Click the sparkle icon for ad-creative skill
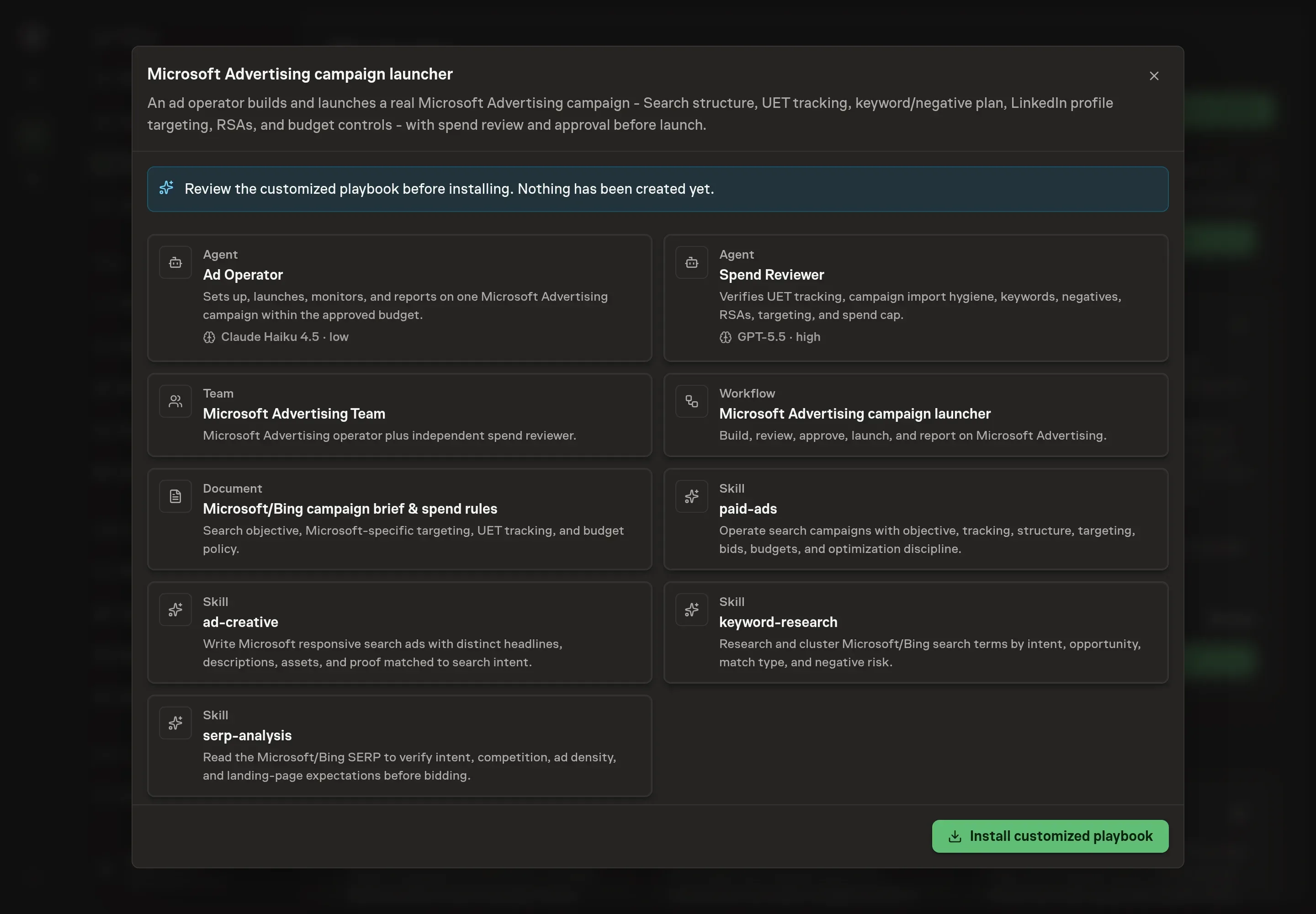This screenshot has width=1316, height=914. 175,610
